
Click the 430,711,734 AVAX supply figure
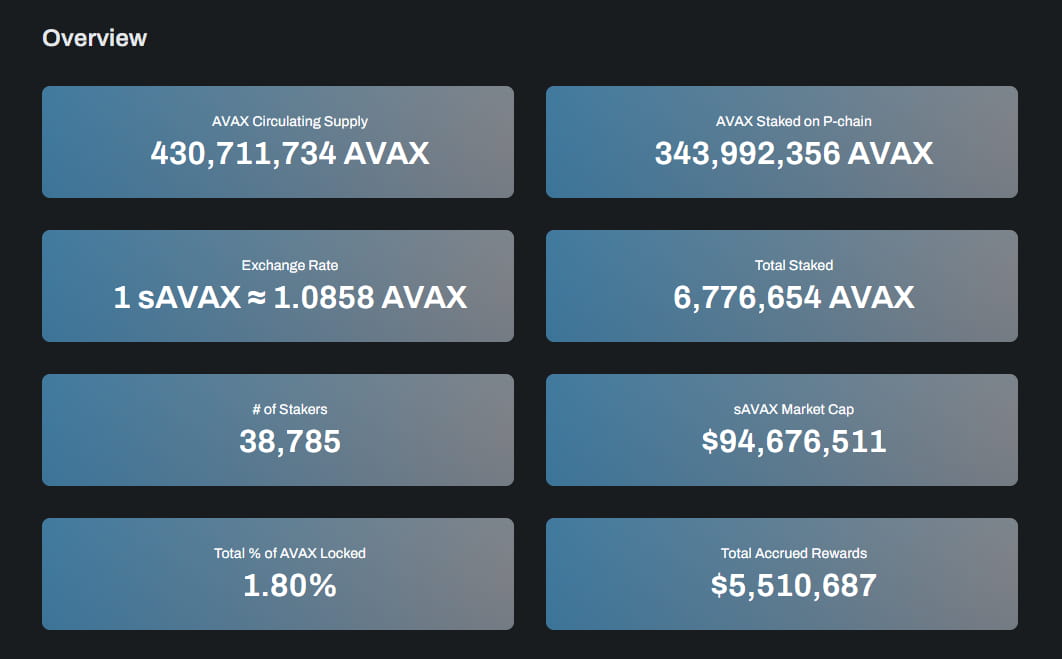tap(289, 154)
